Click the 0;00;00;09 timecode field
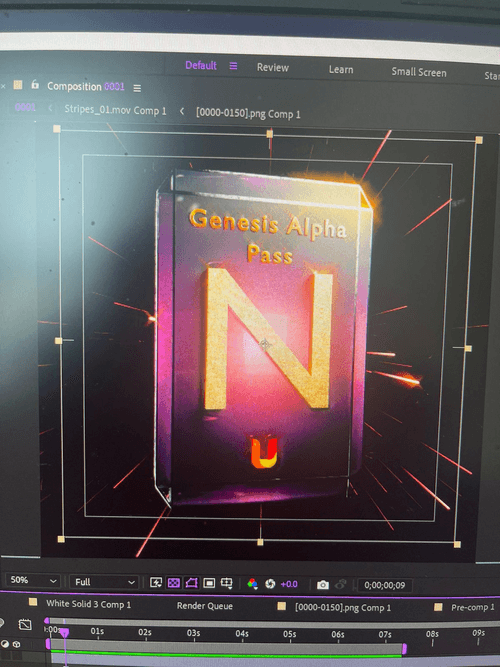 tap(384, 585)
